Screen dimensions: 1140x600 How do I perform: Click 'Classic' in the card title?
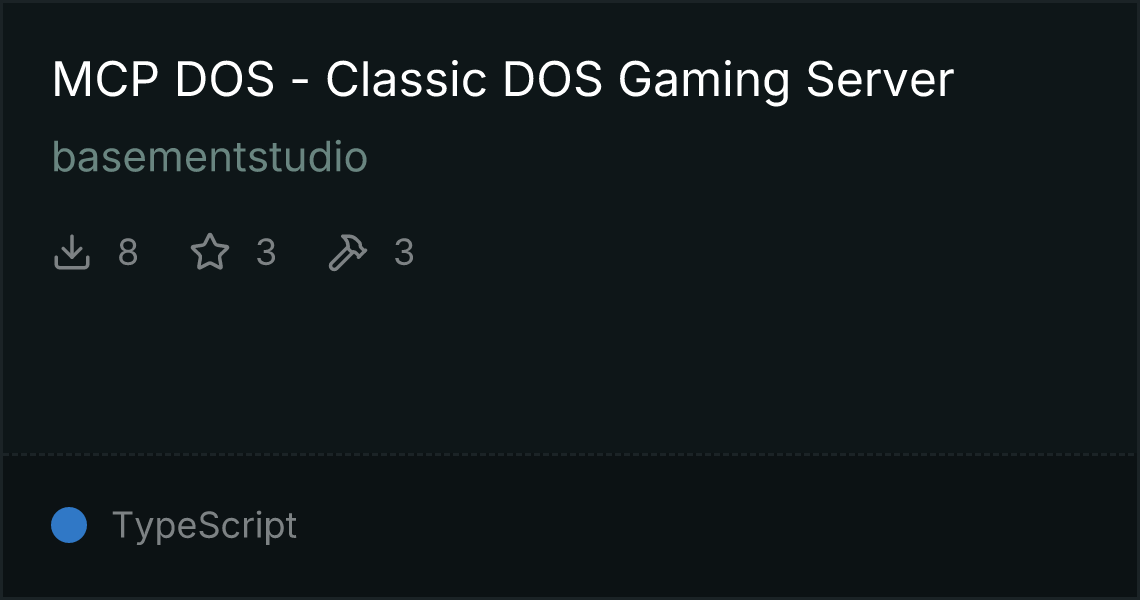(406, 79)
